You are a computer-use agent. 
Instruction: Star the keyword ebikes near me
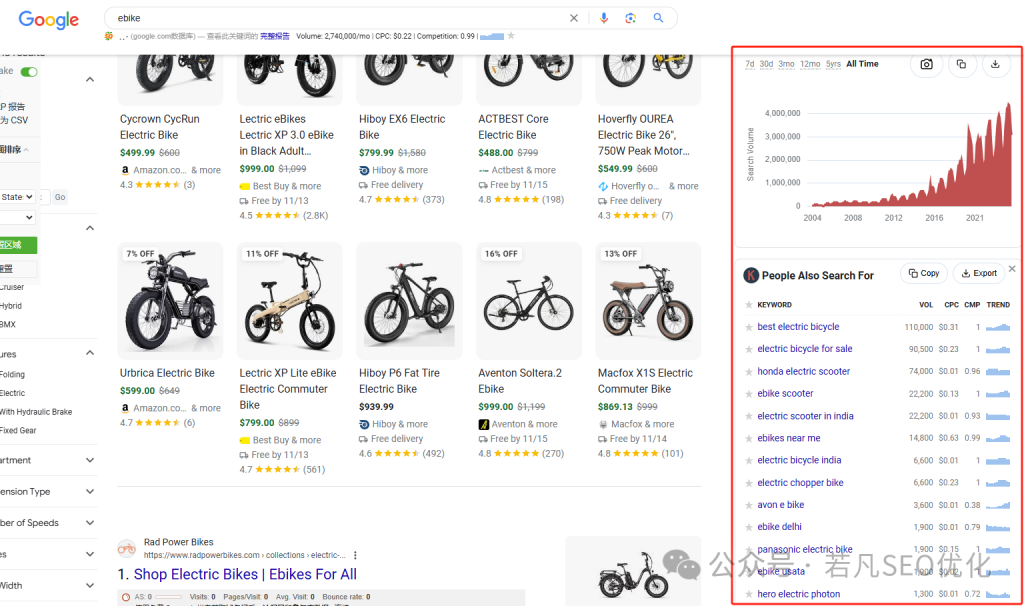click(748, 438)
